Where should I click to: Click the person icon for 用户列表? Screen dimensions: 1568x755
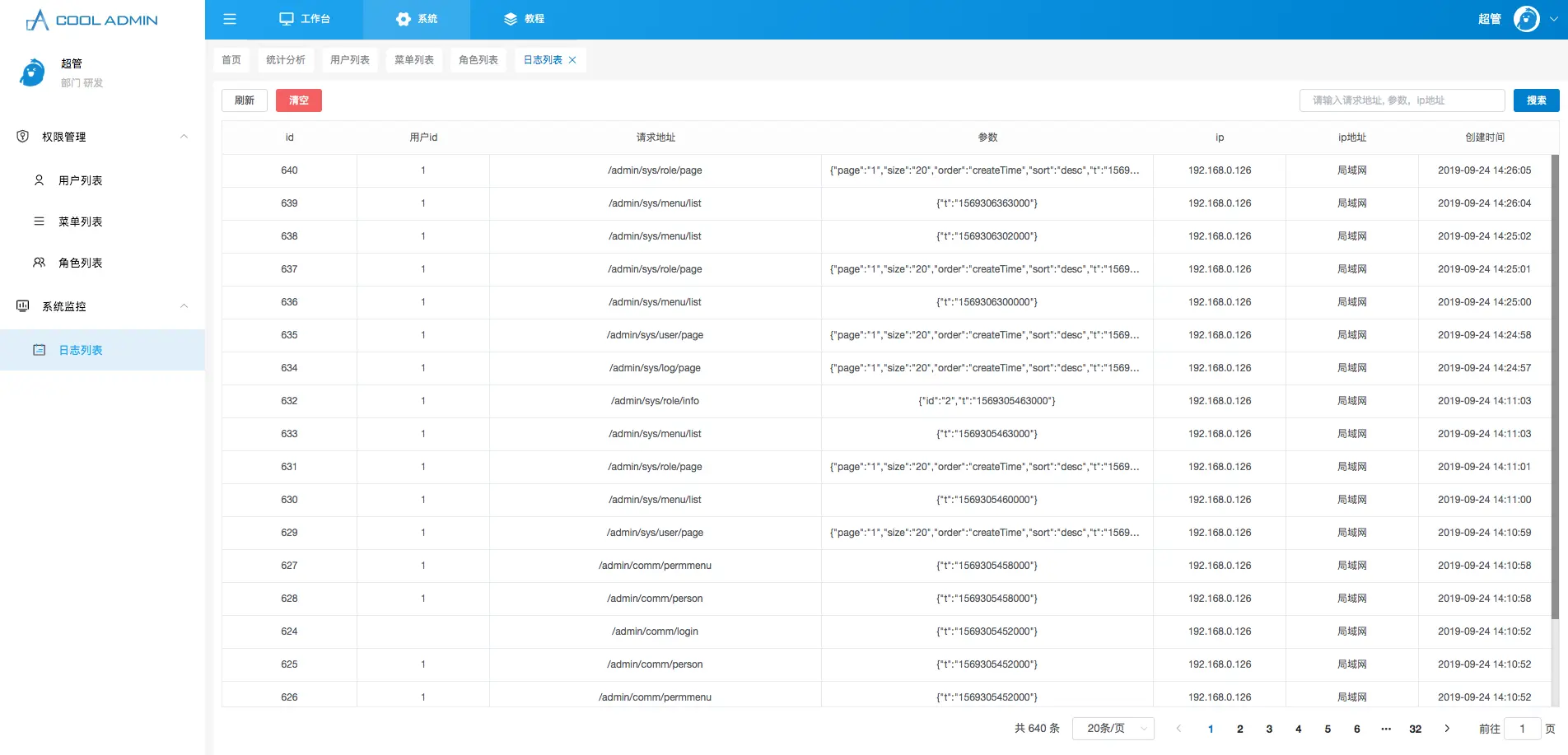tap(39, 180)
